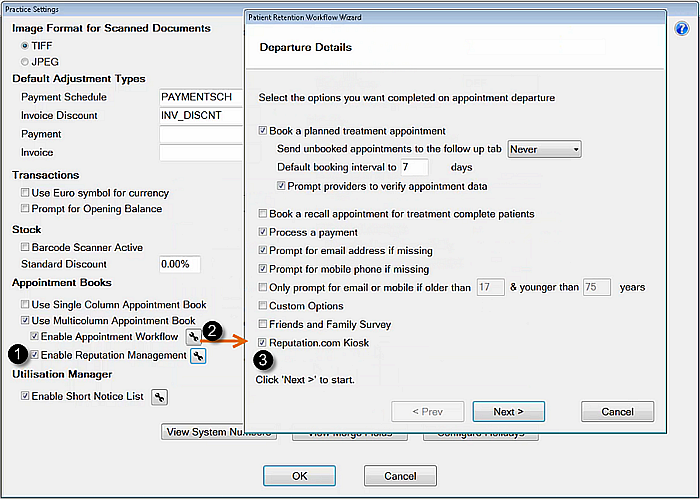
Task: Check Use Single Column Appointment Book
Action: click(25, 304)
